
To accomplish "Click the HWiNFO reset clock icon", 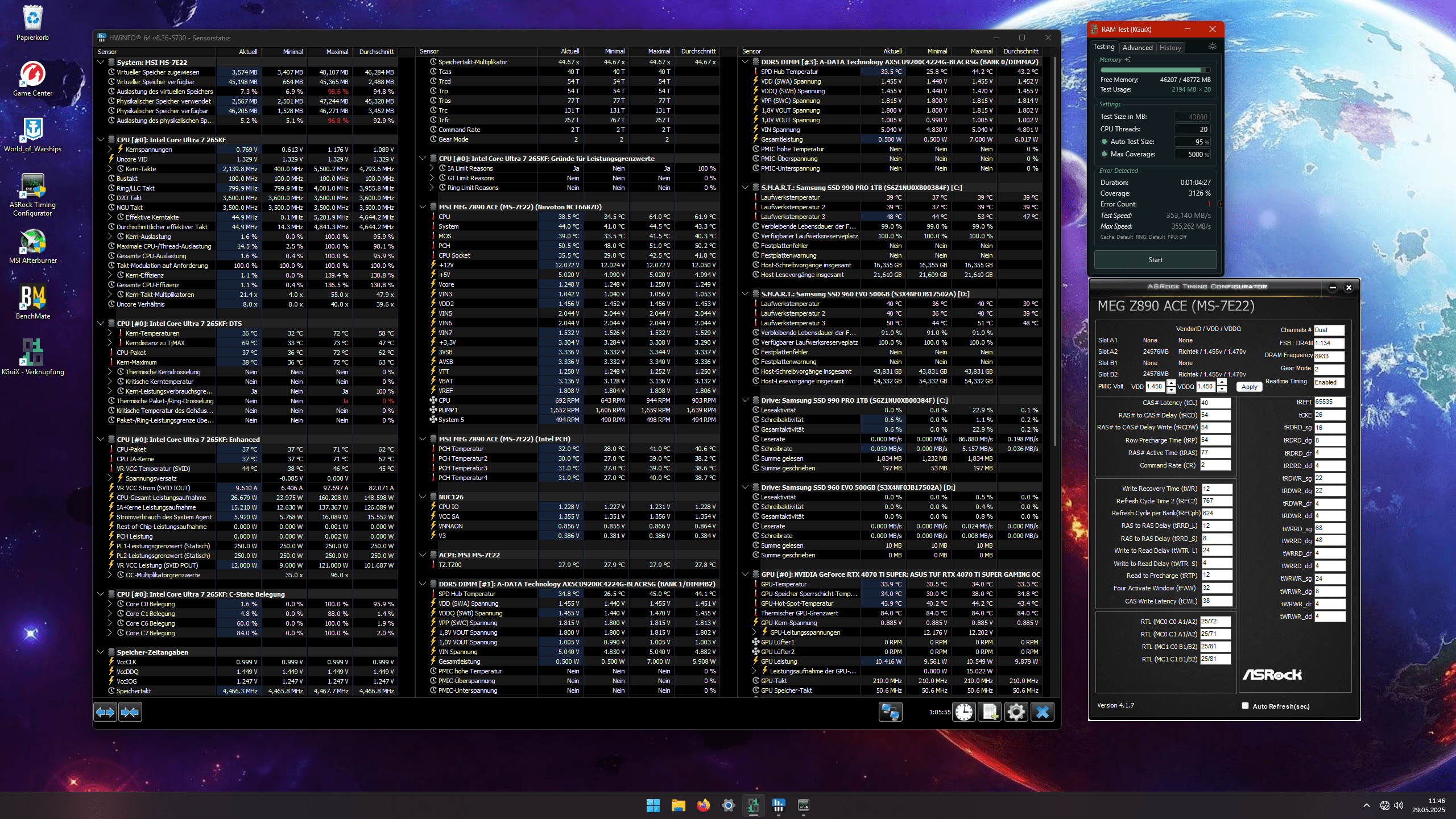I will [964, 712].
